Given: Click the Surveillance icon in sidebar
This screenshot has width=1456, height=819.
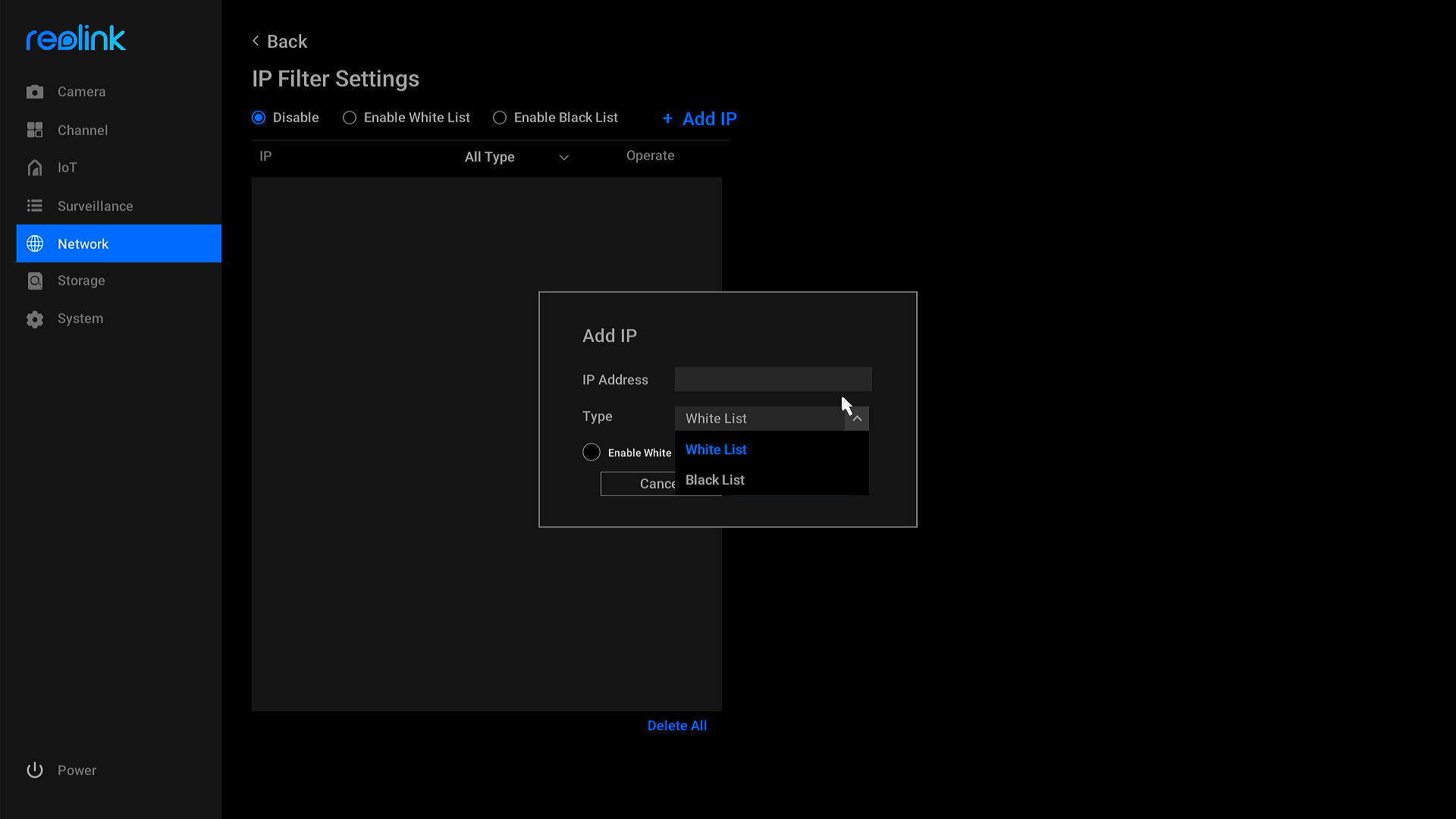Looking at the screenshot, I should point(35,206).
